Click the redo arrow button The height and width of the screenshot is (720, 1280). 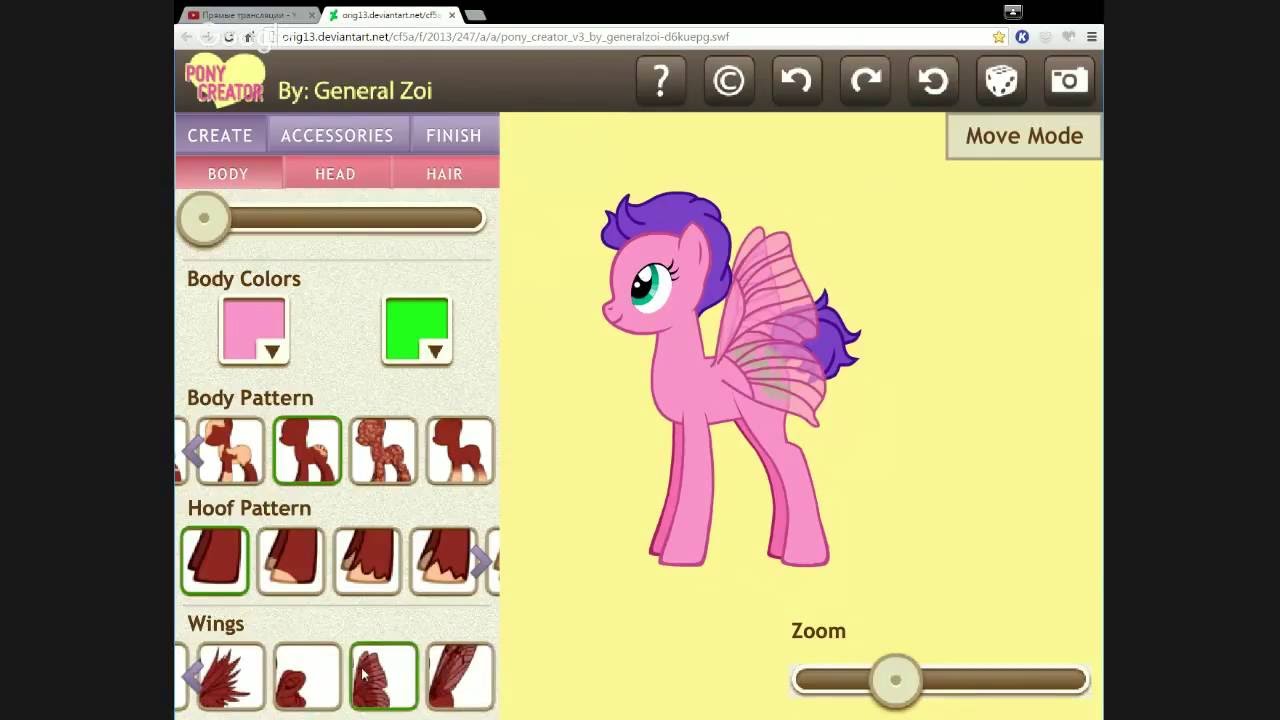click(x=865, y=81)
